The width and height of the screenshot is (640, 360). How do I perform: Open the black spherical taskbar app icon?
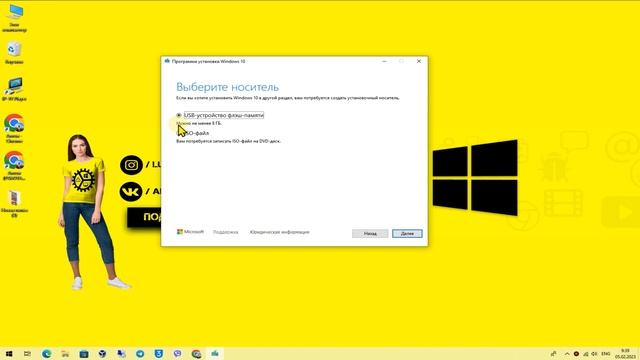[x=102, y=354]
